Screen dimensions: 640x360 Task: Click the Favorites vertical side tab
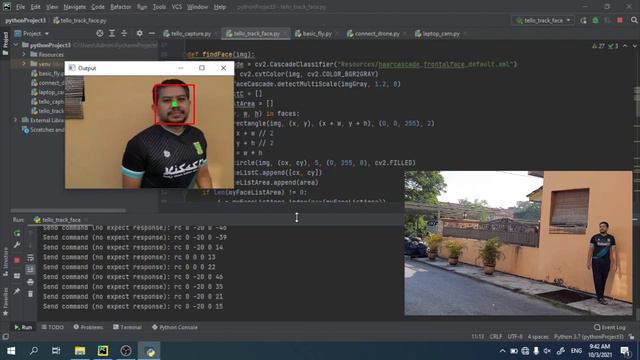[x=5, y=302]
